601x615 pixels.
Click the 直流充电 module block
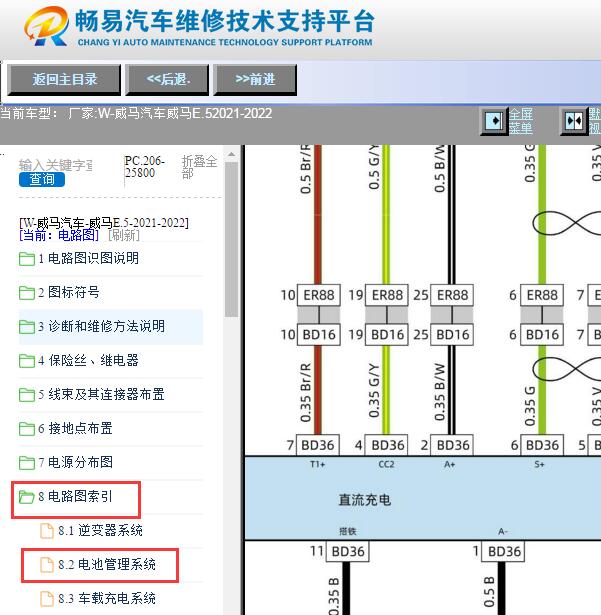[x=423, y=499]
